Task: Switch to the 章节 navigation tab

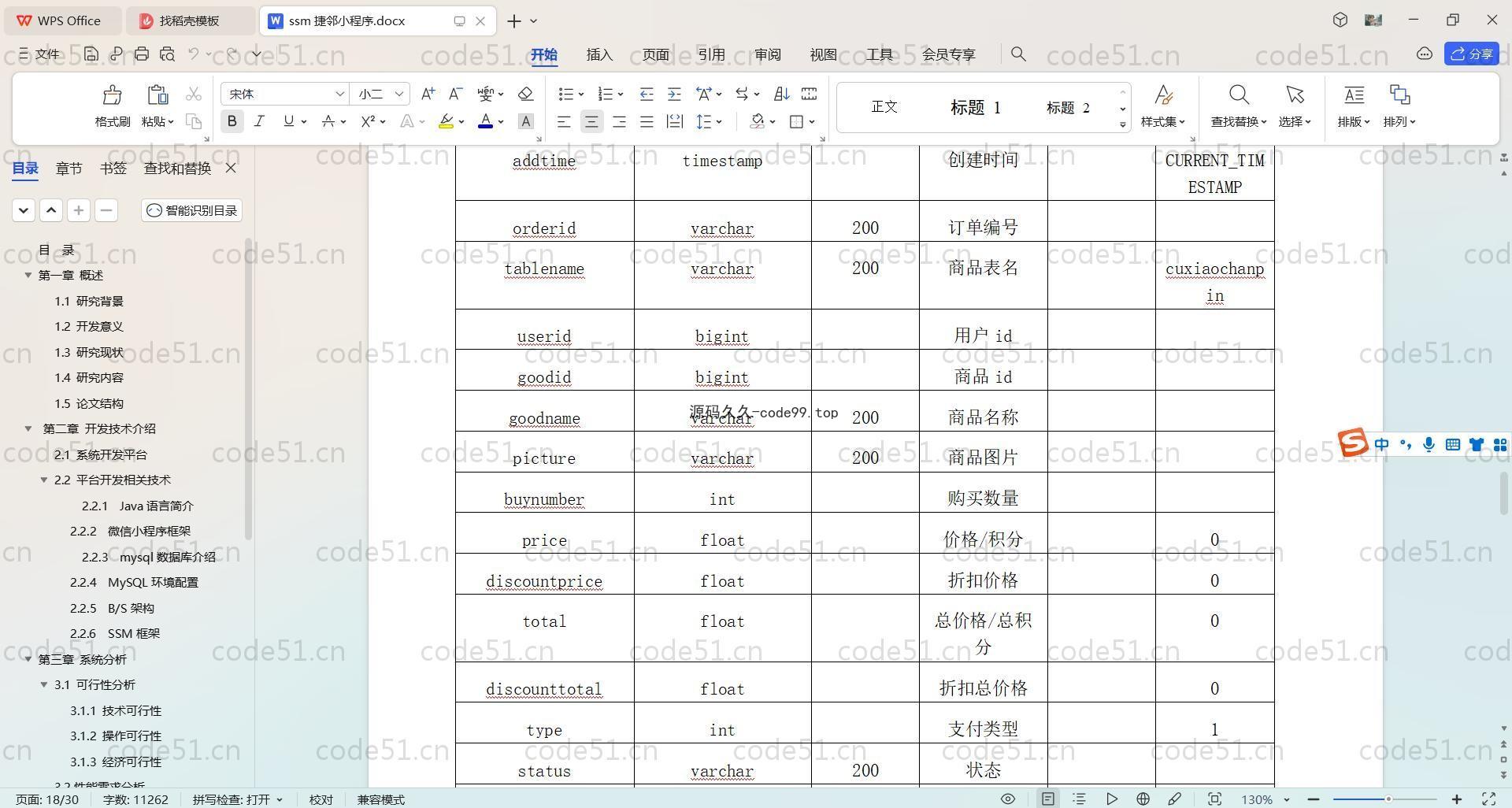Action: tap(69, 168)
